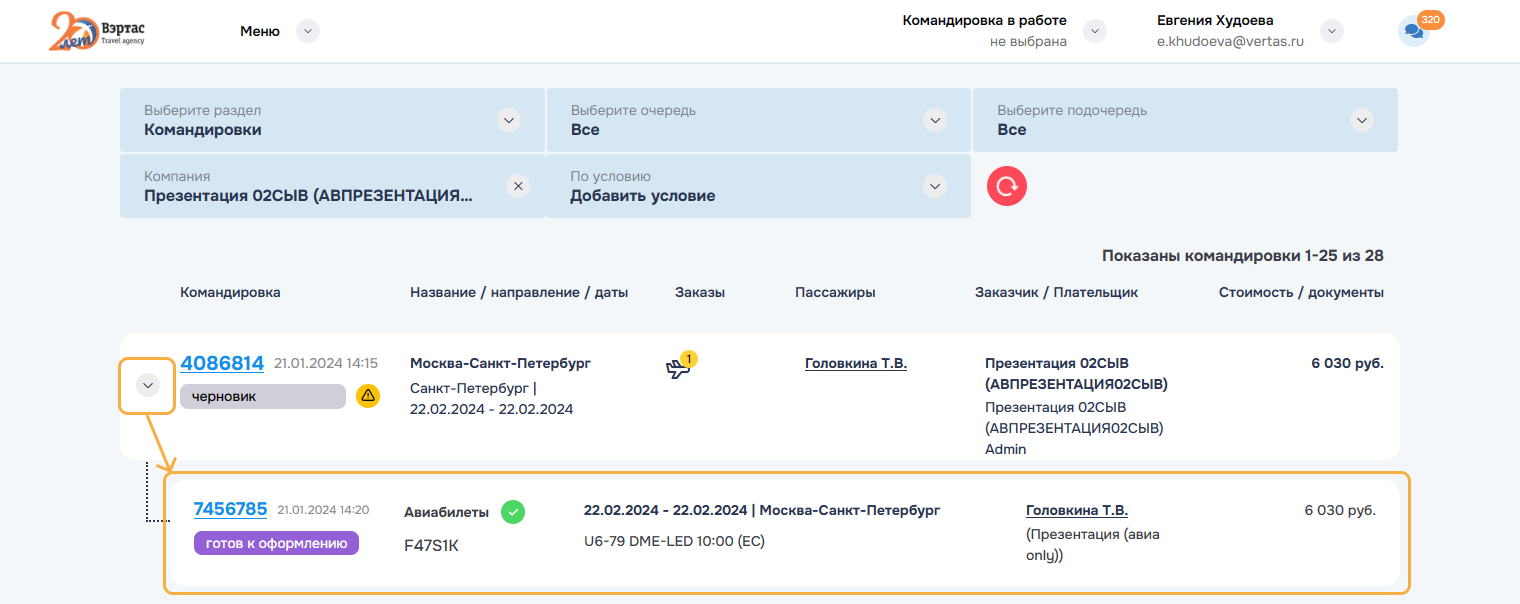This screenshot has width=1520, height=604.
Task: Open trip number 4086814 link
Action: pyautogui.click(x=222, y=363)
